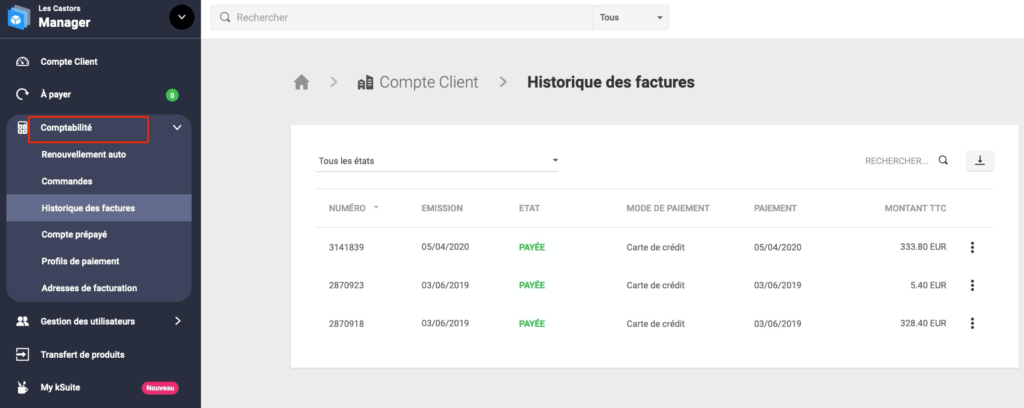This screenshot has height=408, width=1024.
Task: Select the Comptabilité menu label
Action: click(x=66, y=128)
